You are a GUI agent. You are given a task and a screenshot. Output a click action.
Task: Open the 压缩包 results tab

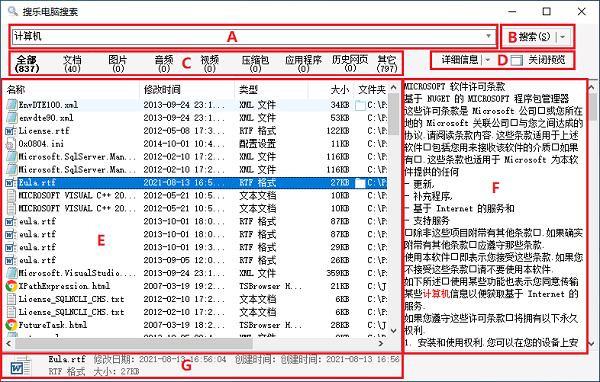pyautogui.click(x=255, y=64)
